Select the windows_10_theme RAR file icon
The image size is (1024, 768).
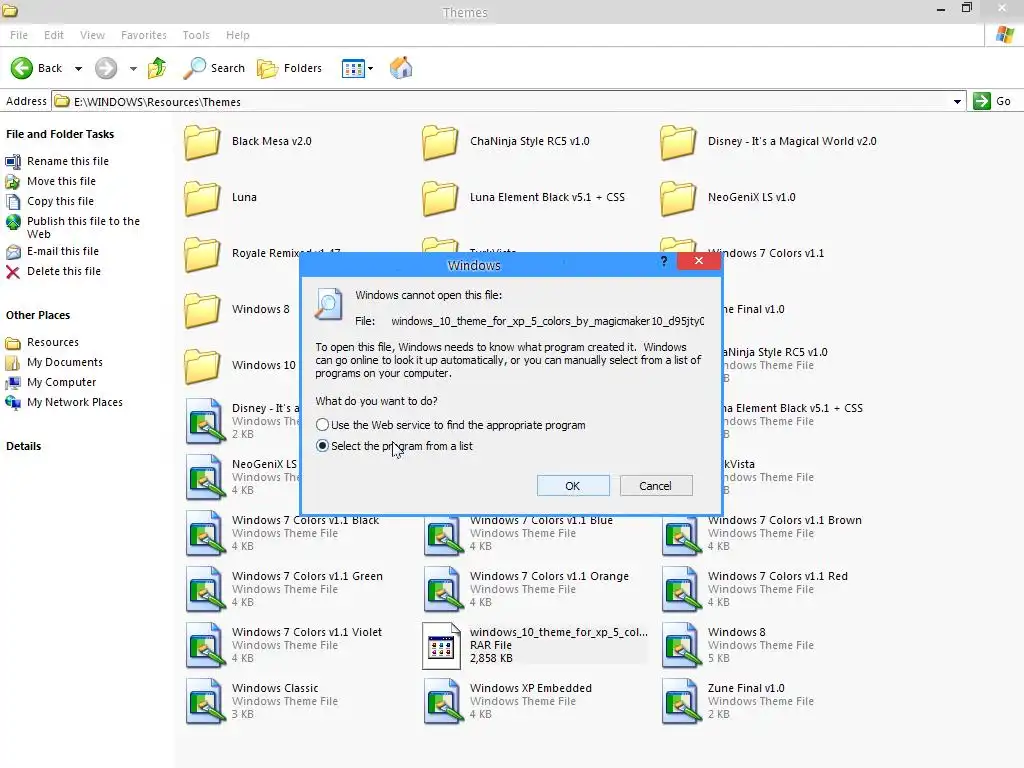click(x=441, y=646)
